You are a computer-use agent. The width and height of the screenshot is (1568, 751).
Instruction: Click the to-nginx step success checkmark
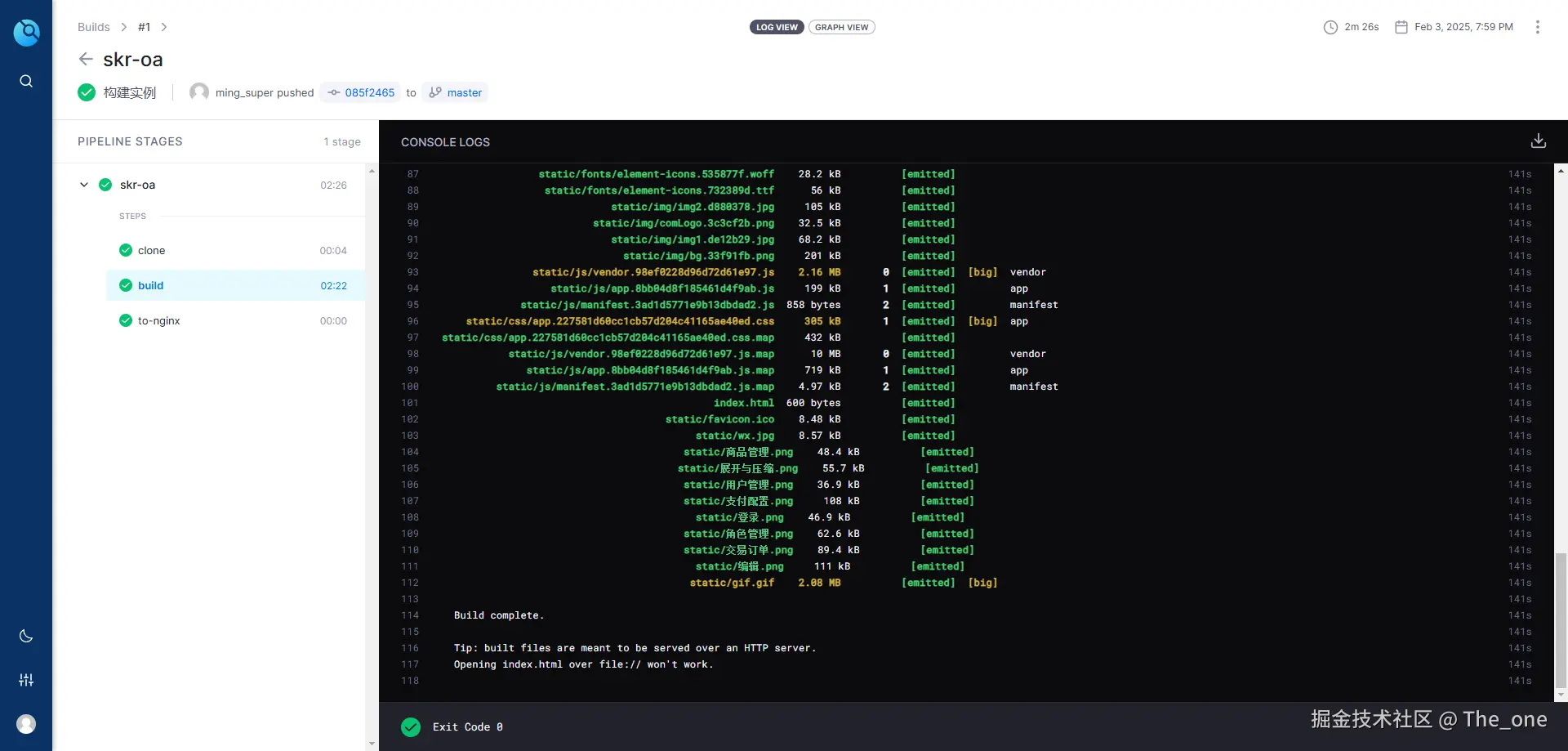coord(126,320)
